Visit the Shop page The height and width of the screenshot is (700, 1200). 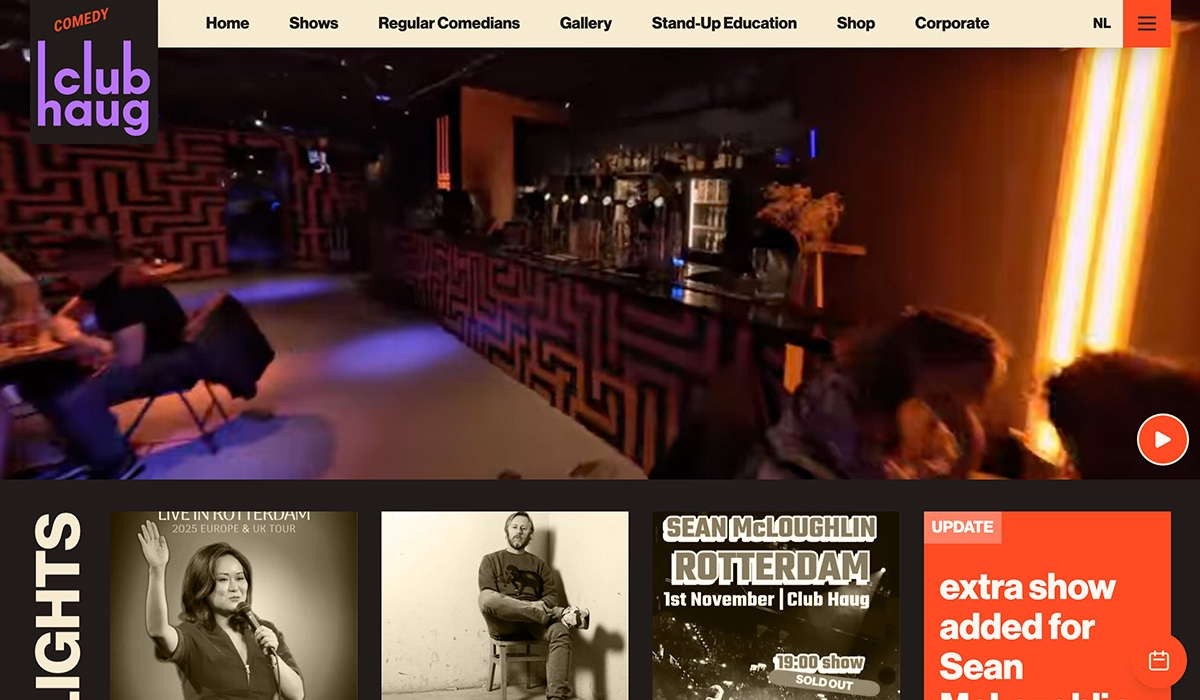pyautogui.click(x=855, y=23)
